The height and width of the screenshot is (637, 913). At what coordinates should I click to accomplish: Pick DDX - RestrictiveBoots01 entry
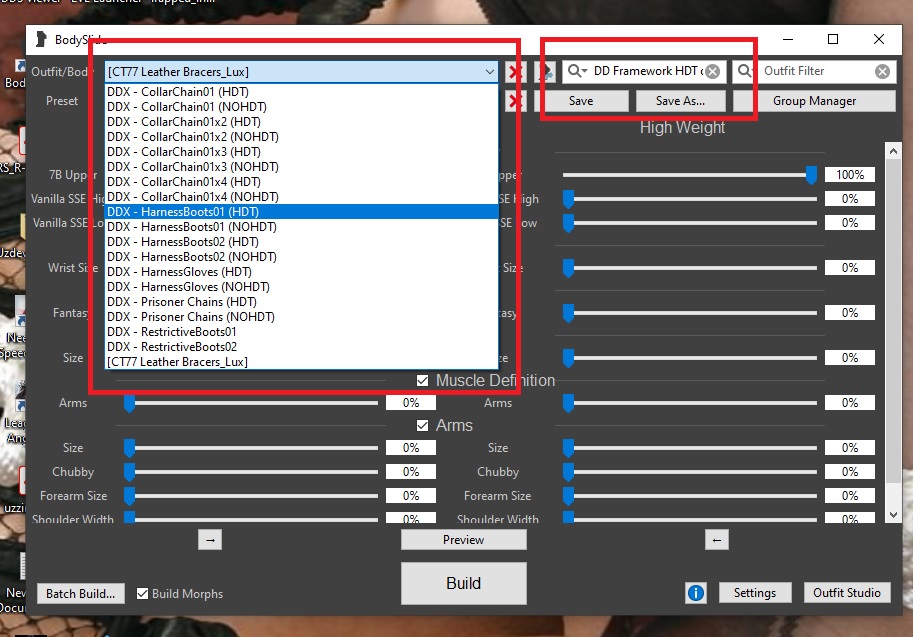tap(302, 332)
